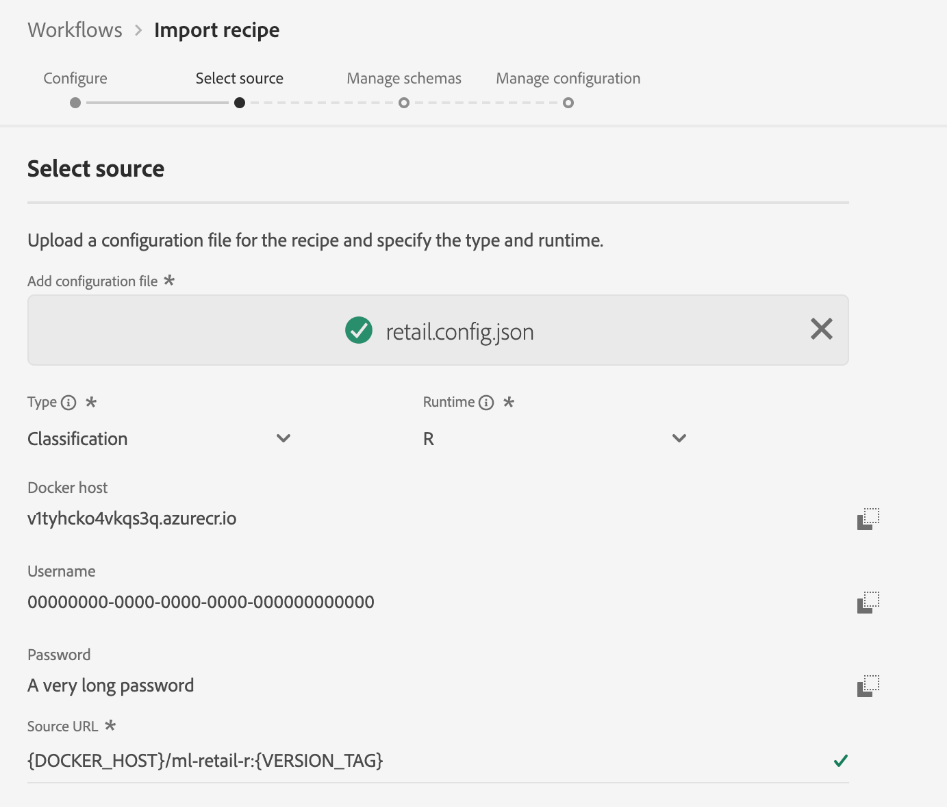Viewport: 947px width, 807px height.
Task: Open the Workflows breadcrumb link
Action: (75, 30)
